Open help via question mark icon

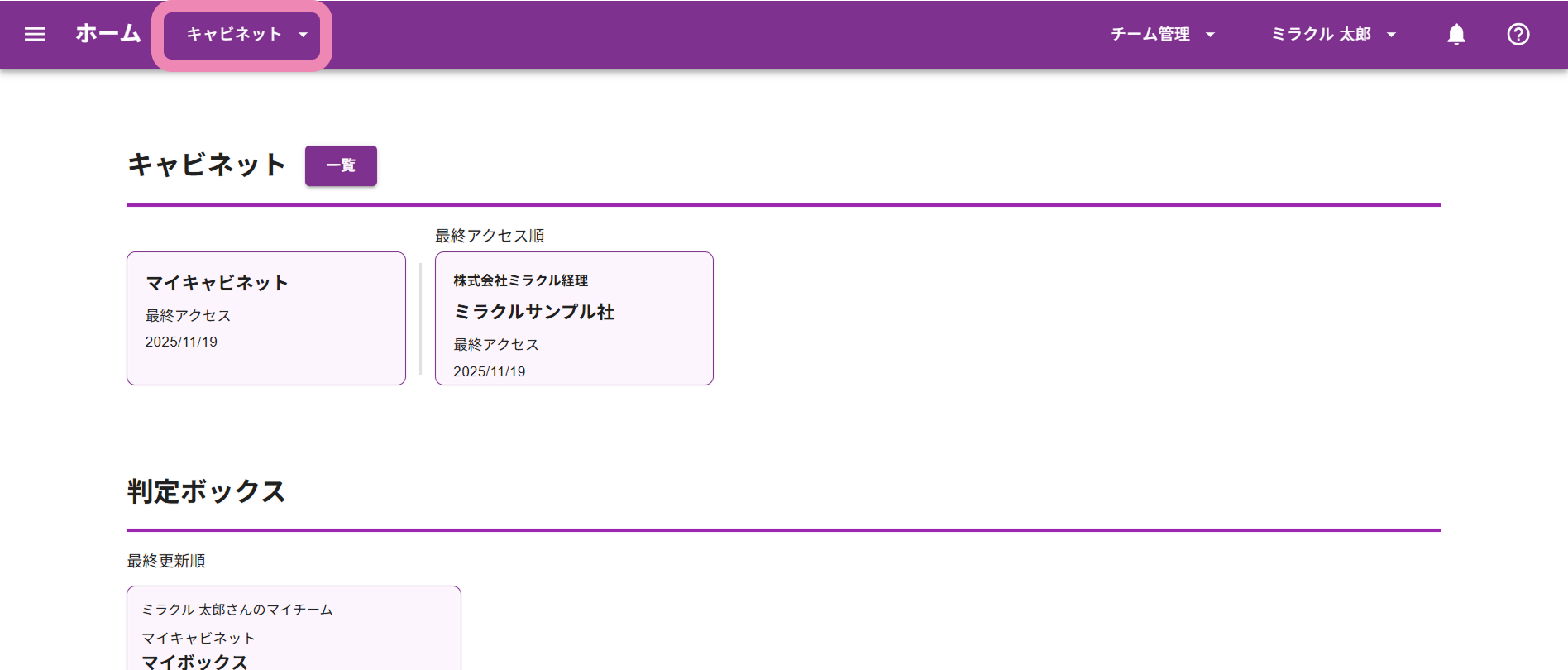click(x=1518, y=34)
